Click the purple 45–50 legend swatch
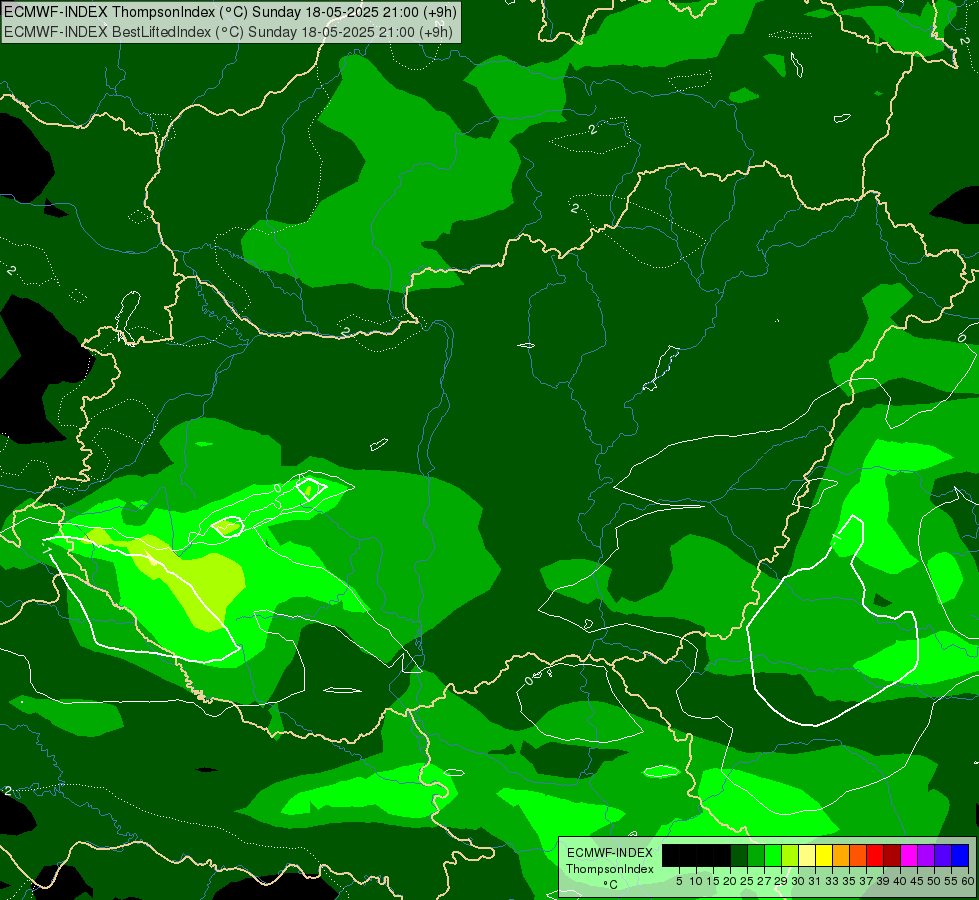Viewport: 979px width, 900px height. 926,855
